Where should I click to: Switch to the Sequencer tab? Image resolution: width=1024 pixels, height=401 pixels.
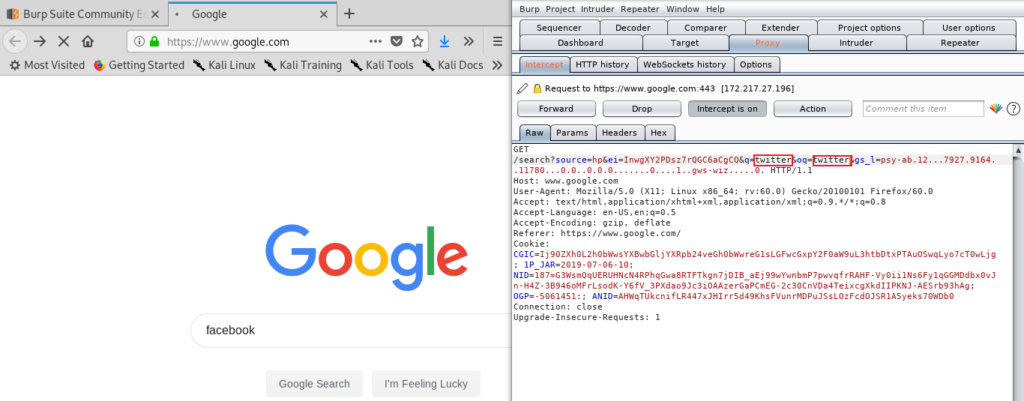[x=558, y=27]
